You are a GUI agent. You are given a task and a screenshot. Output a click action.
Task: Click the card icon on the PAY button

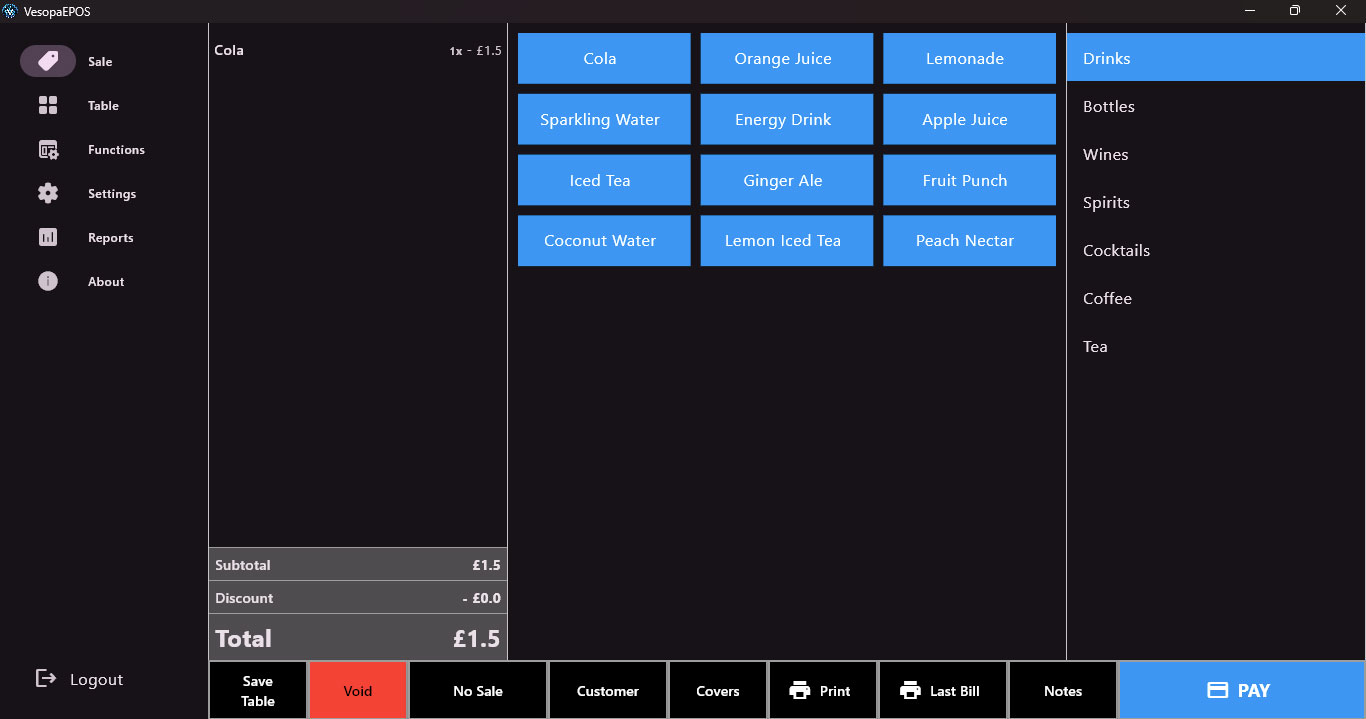1217,690
